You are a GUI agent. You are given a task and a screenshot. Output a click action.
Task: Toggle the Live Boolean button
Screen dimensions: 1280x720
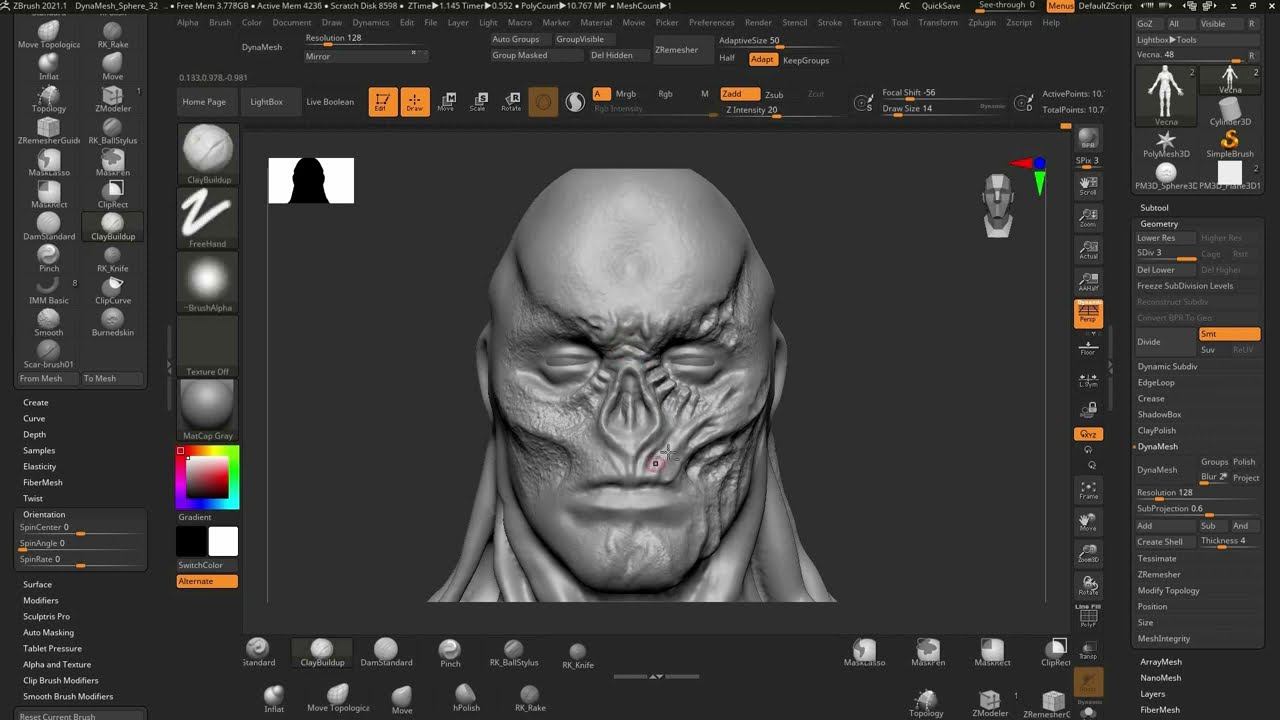coord(330,102)
